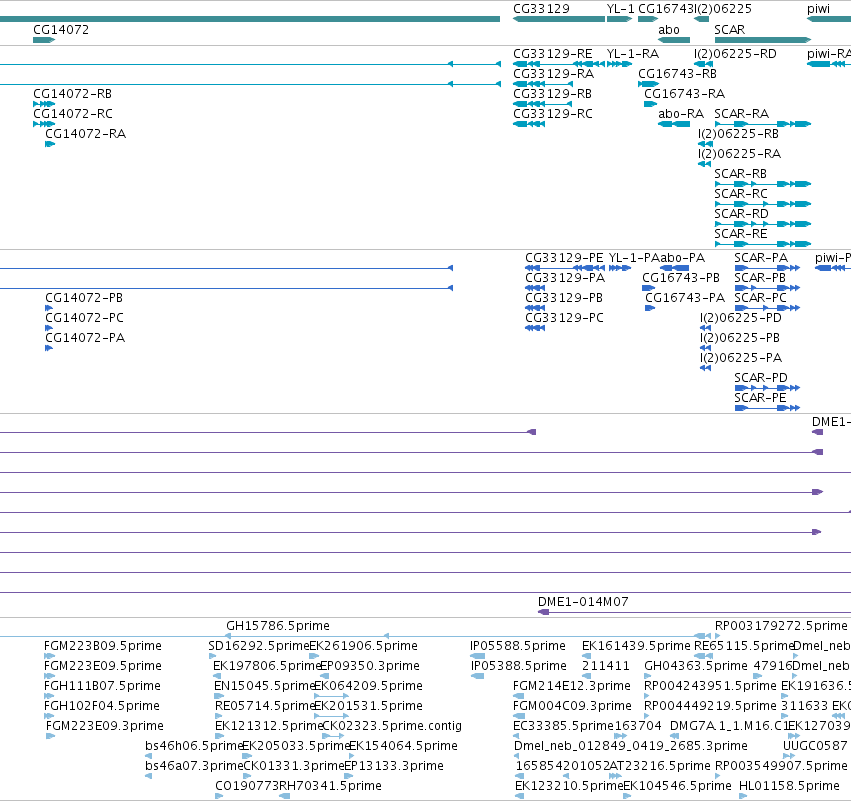Select the EP13133.3prime EST label

[394, 766]
